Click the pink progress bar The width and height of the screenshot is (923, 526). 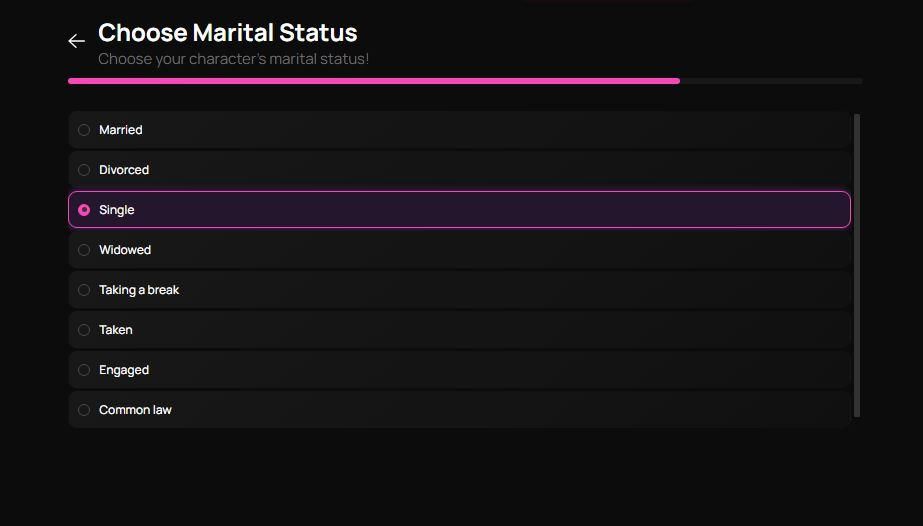click(x=374, y=81)
